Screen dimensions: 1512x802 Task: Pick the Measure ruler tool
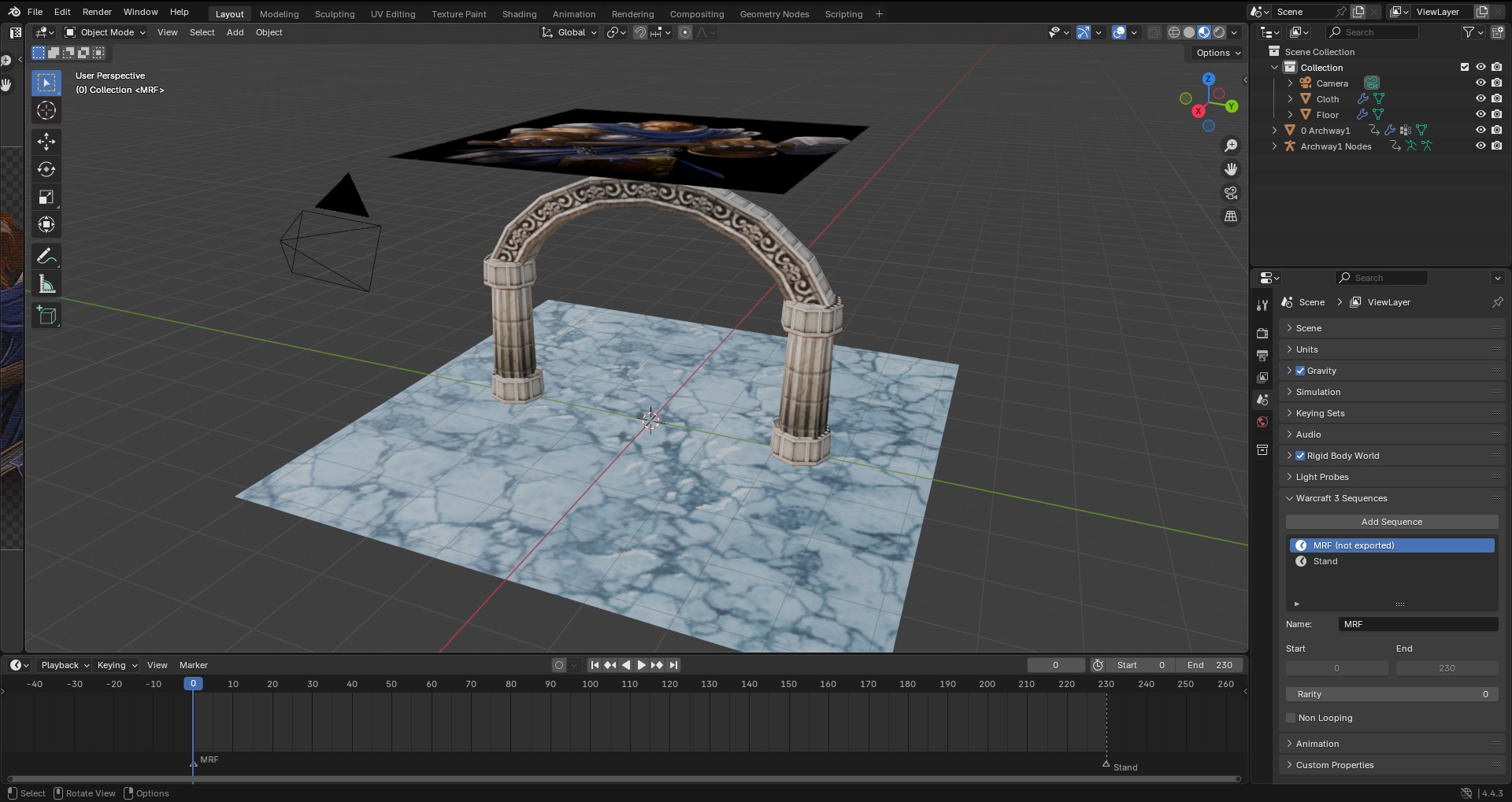46,285
